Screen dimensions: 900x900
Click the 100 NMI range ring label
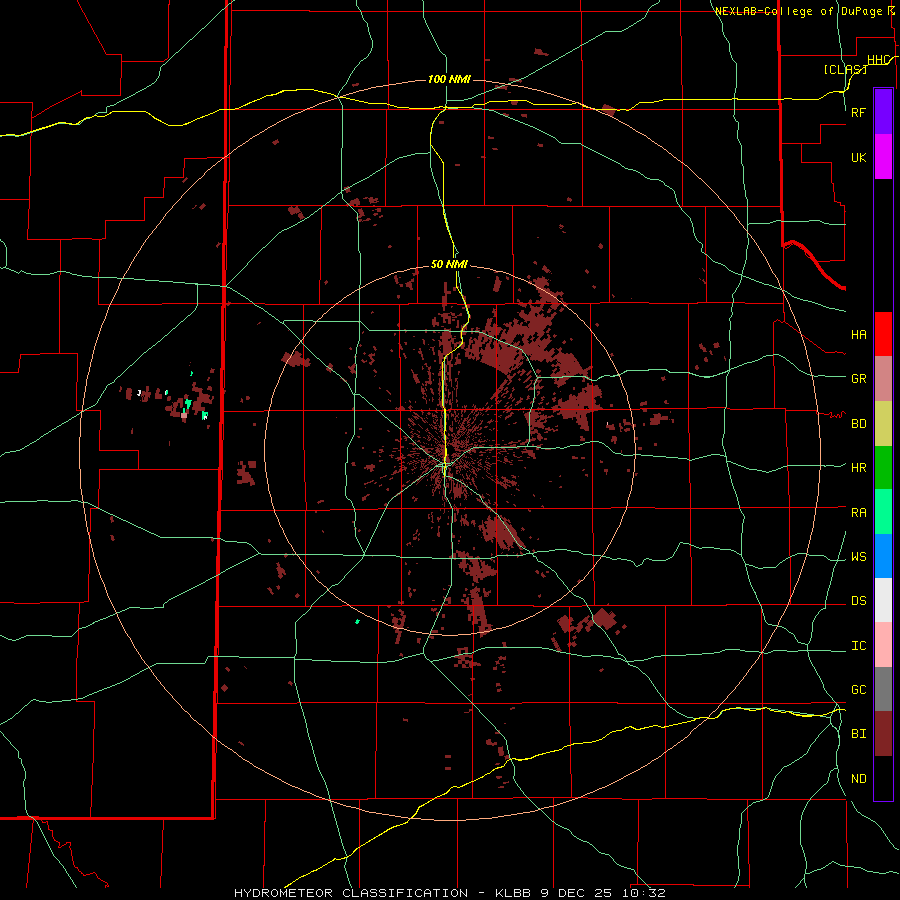point(449,79)
